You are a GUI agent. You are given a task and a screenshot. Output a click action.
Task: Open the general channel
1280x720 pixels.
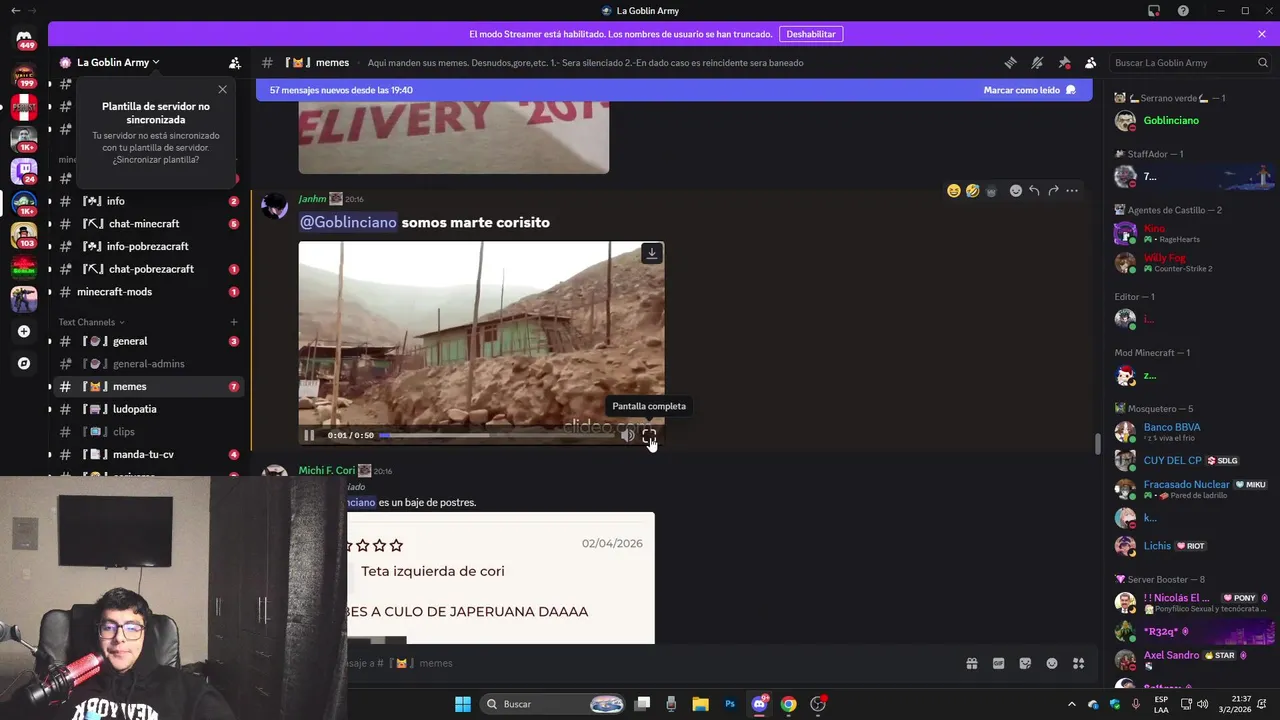tap(148, 341)
